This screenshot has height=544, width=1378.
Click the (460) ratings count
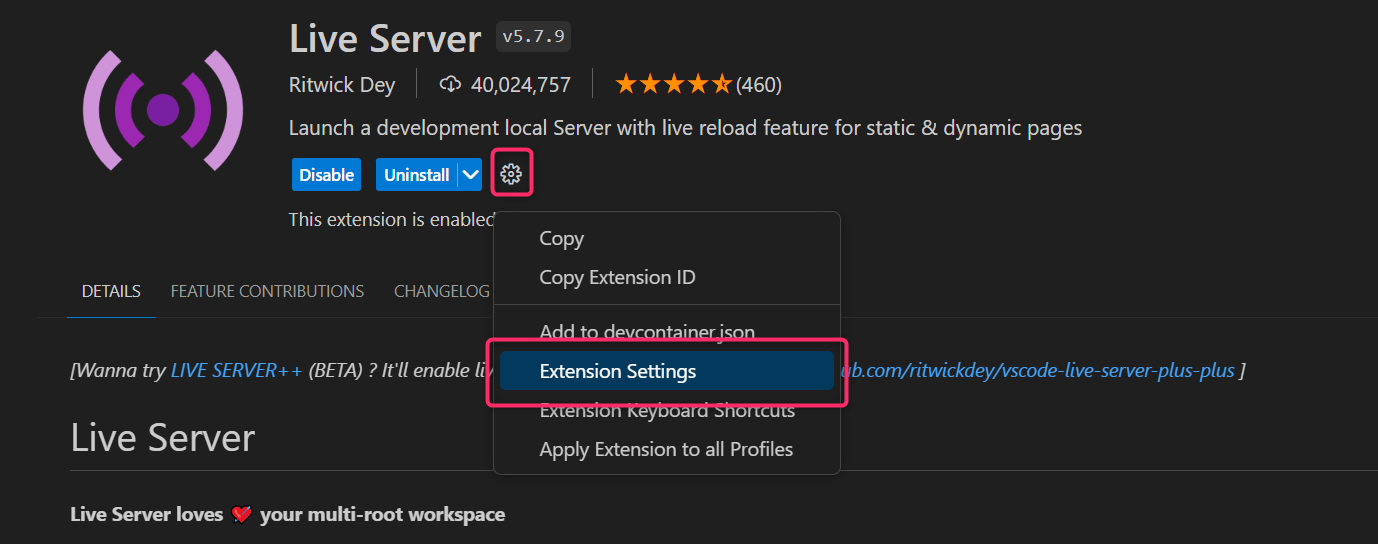pos(759,84)
